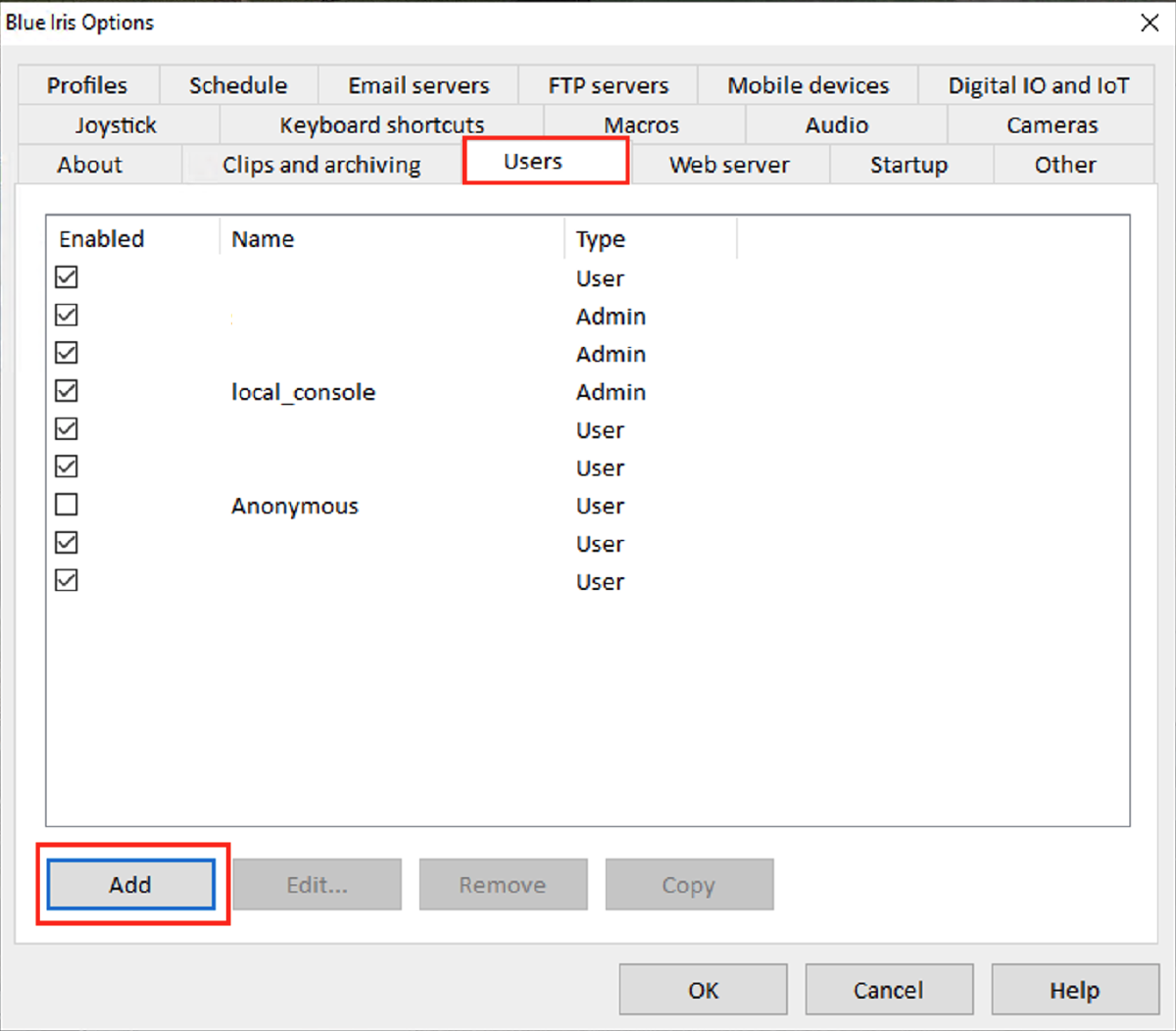Toggle the last user's enabled checkbox
The width and height of the screenshot is (1176, 1031).
coord(67,580)
